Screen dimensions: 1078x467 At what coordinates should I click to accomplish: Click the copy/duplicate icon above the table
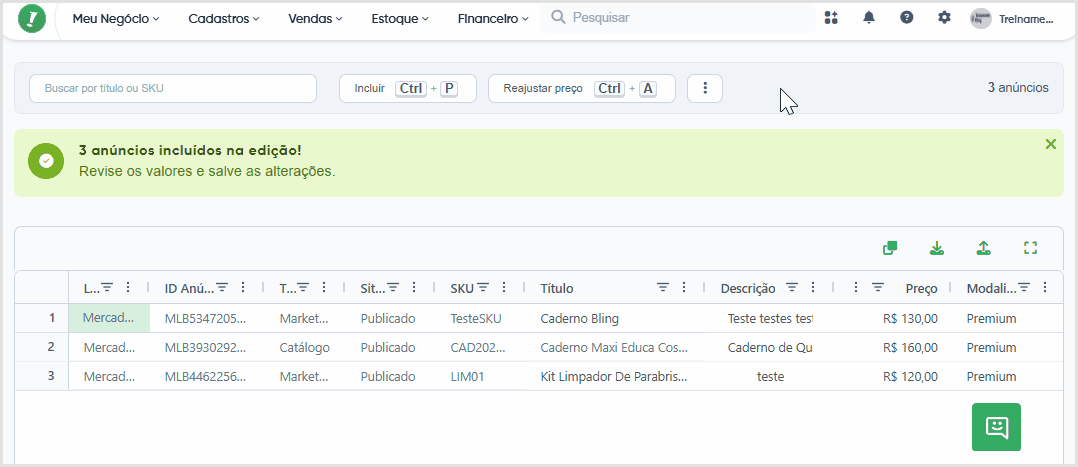pos(890,248)
